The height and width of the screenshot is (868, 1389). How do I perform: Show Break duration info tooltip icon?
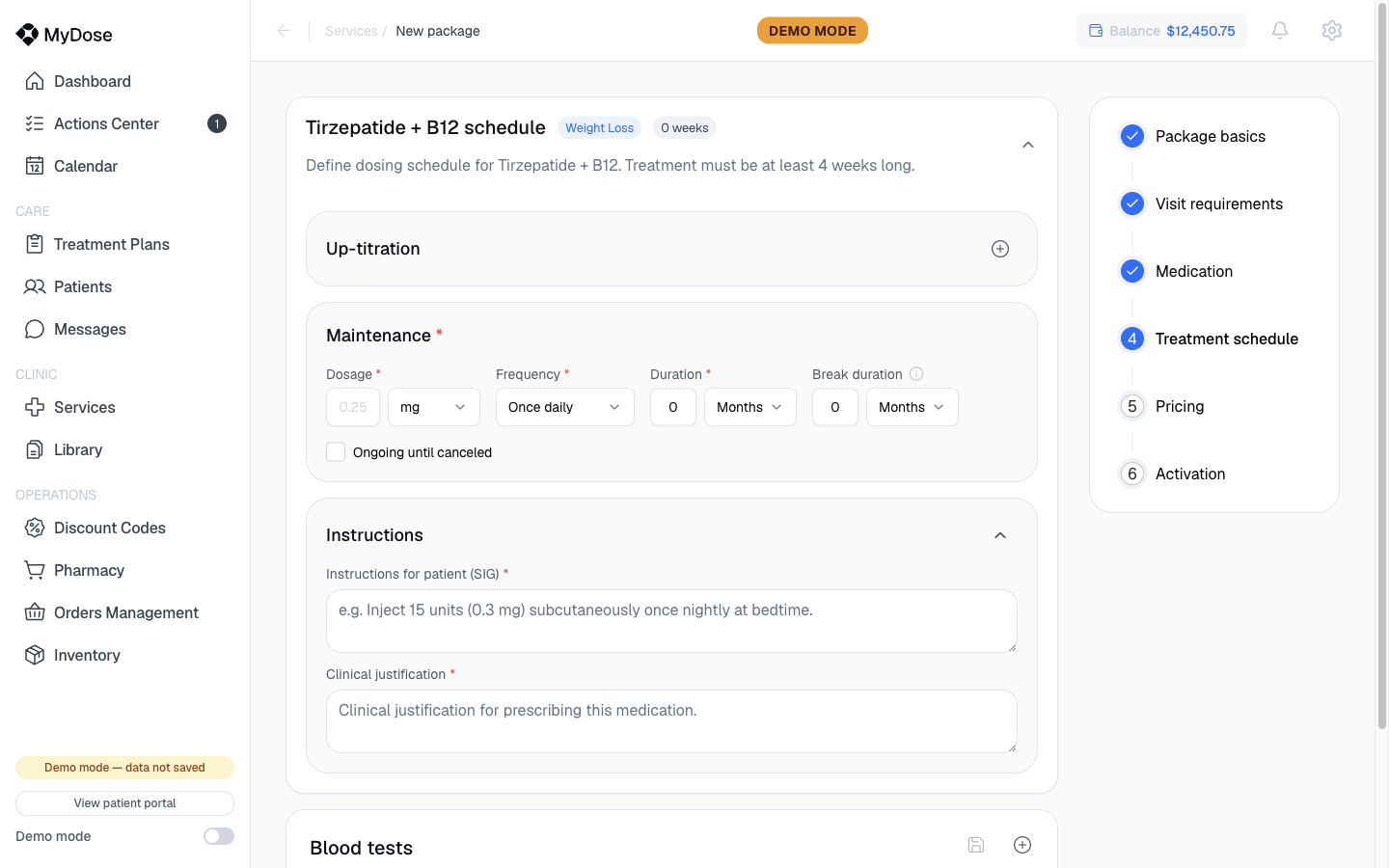click(916, 374)
